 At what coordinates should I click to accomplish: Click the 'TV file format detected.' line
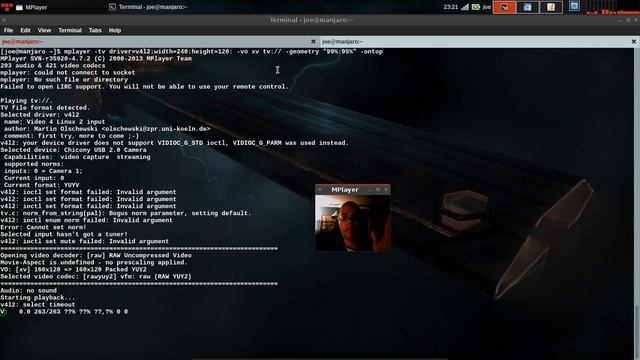45,108
